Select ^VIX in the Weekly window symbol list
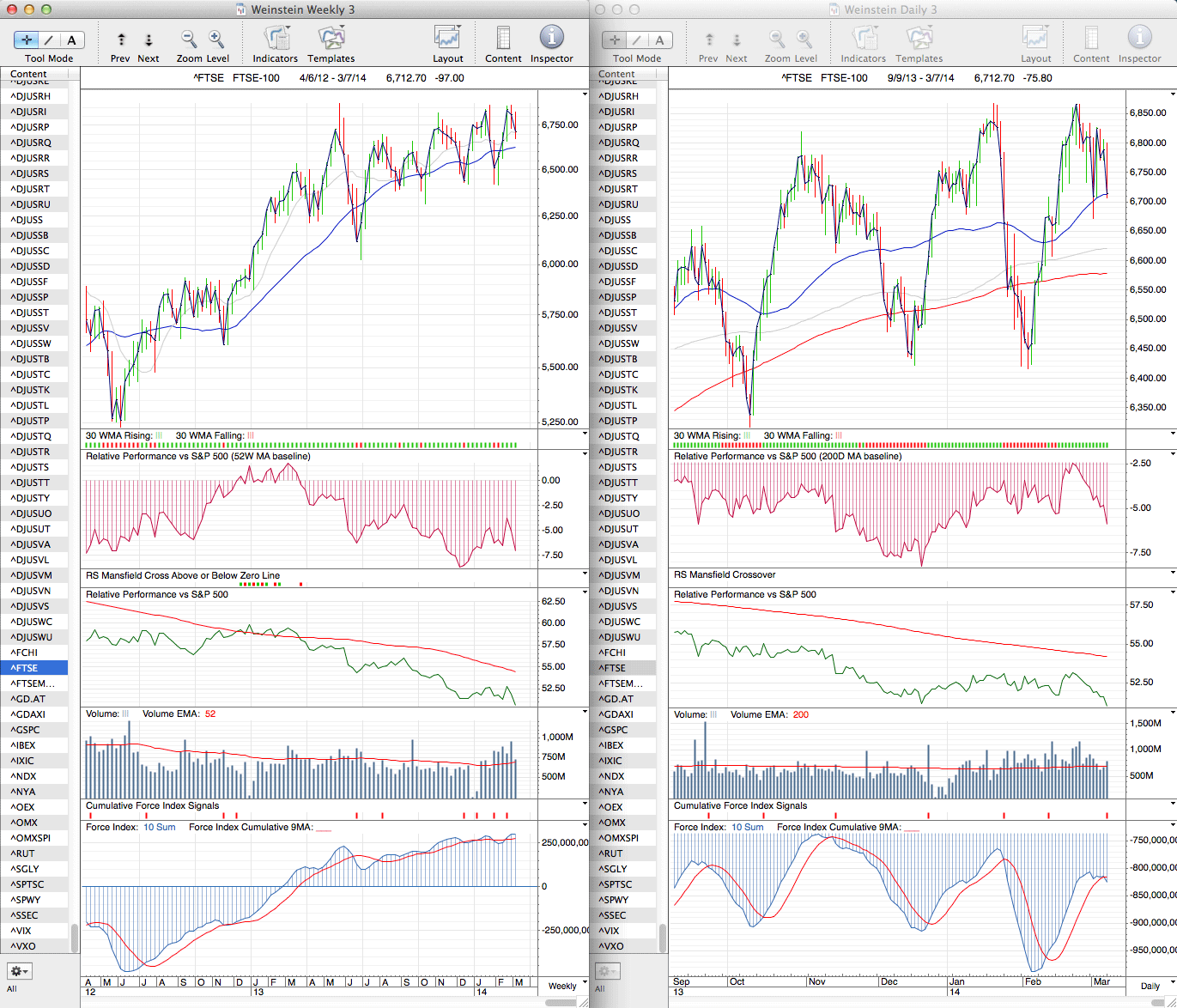 (x=22, y=931)
